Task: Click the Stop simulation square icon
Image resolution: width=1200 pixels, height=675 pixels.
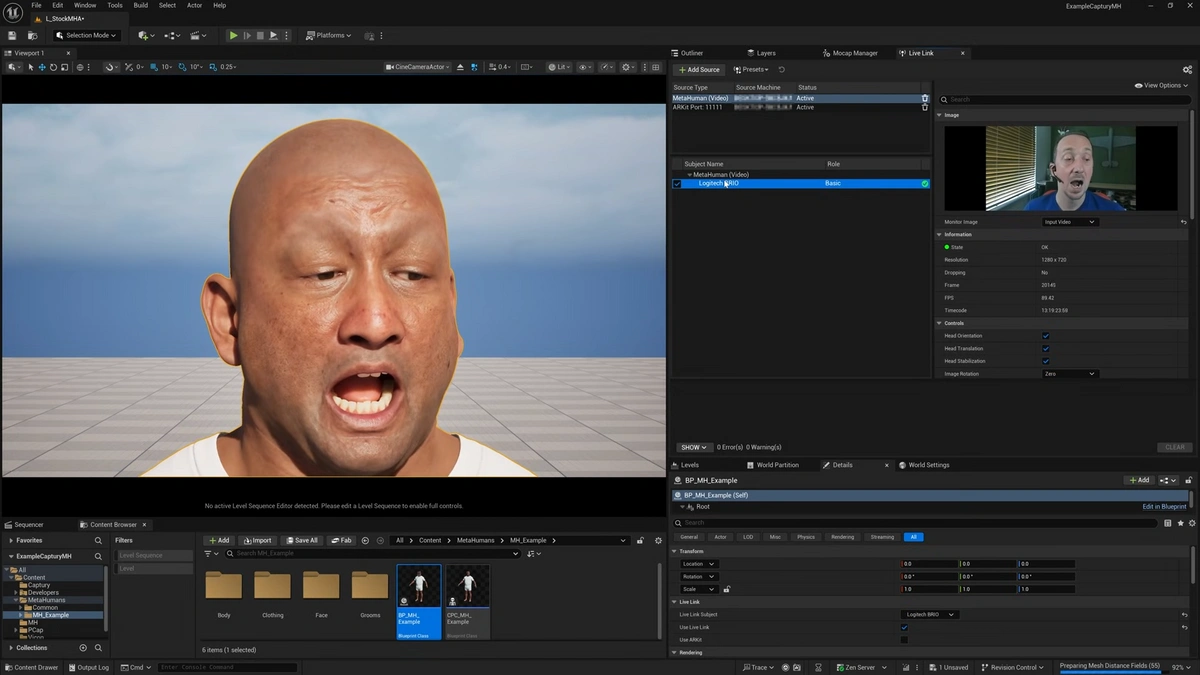Action: (x=260, y=35)
